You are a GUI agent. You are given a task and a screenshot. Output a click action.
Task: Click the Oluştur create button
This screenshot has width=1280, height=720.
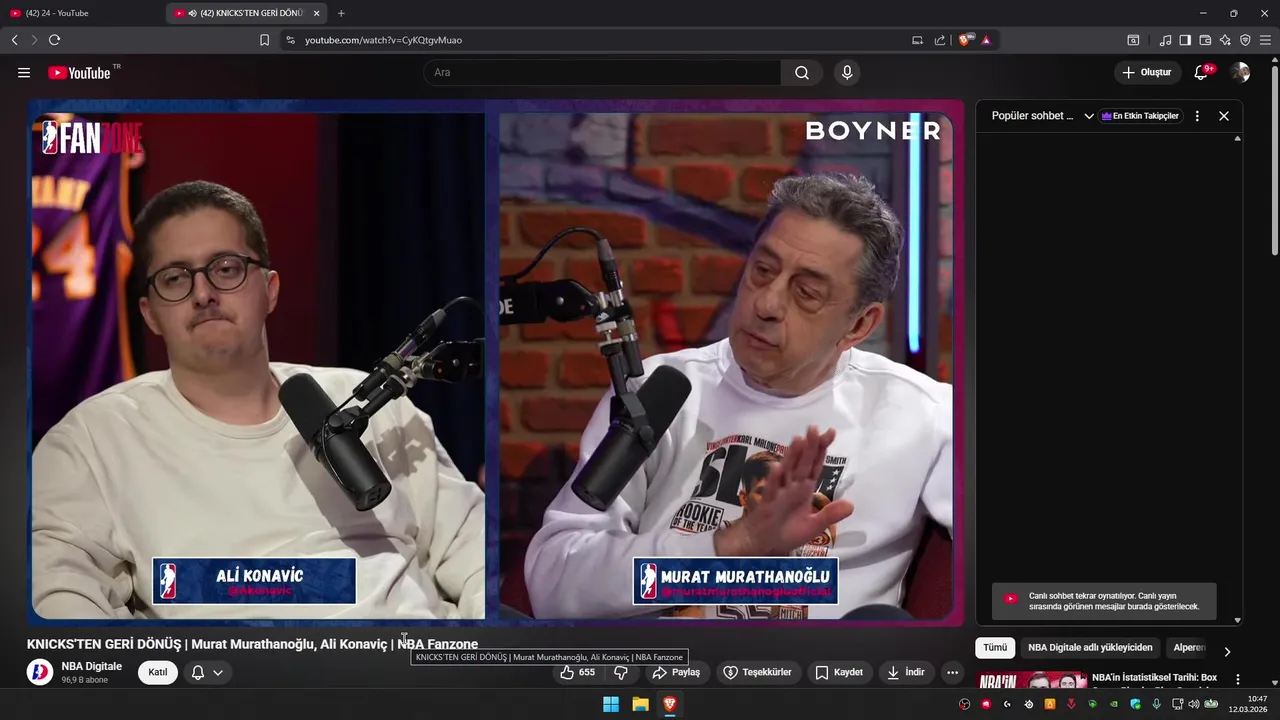[x=1147, y=73]
